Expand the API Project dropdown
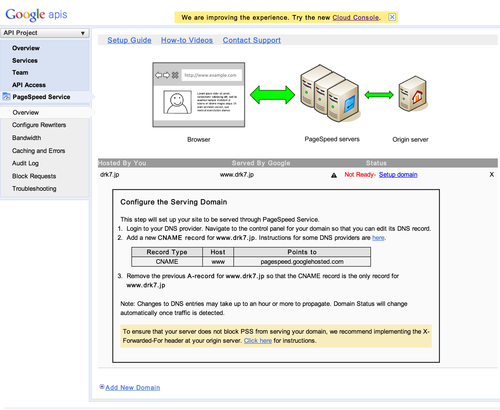500x410 pixels. pos(45,33)
